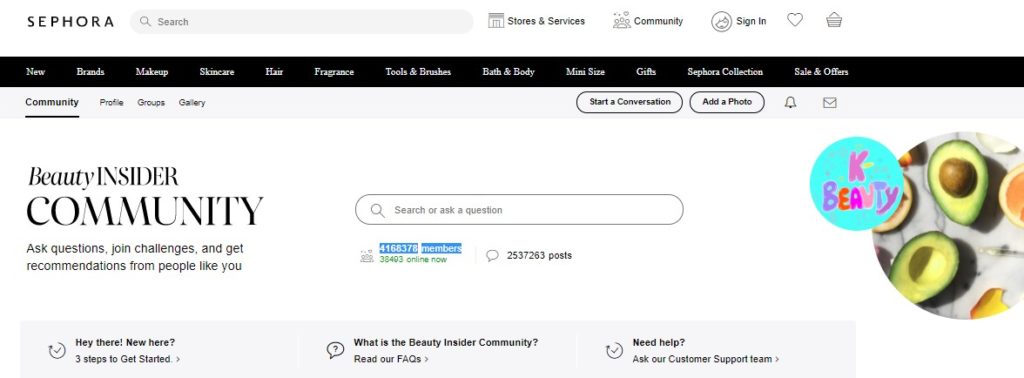Open the New menu
This screenshot has width=1024, height=378.
point(35,72)
